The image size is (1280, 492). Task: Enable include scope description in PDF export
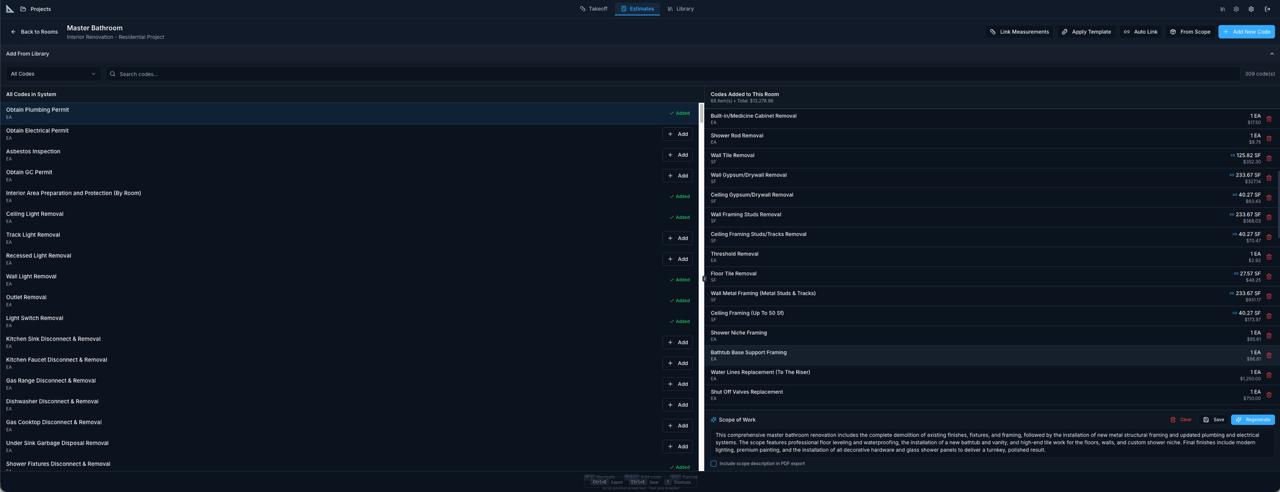click(714, 464)
